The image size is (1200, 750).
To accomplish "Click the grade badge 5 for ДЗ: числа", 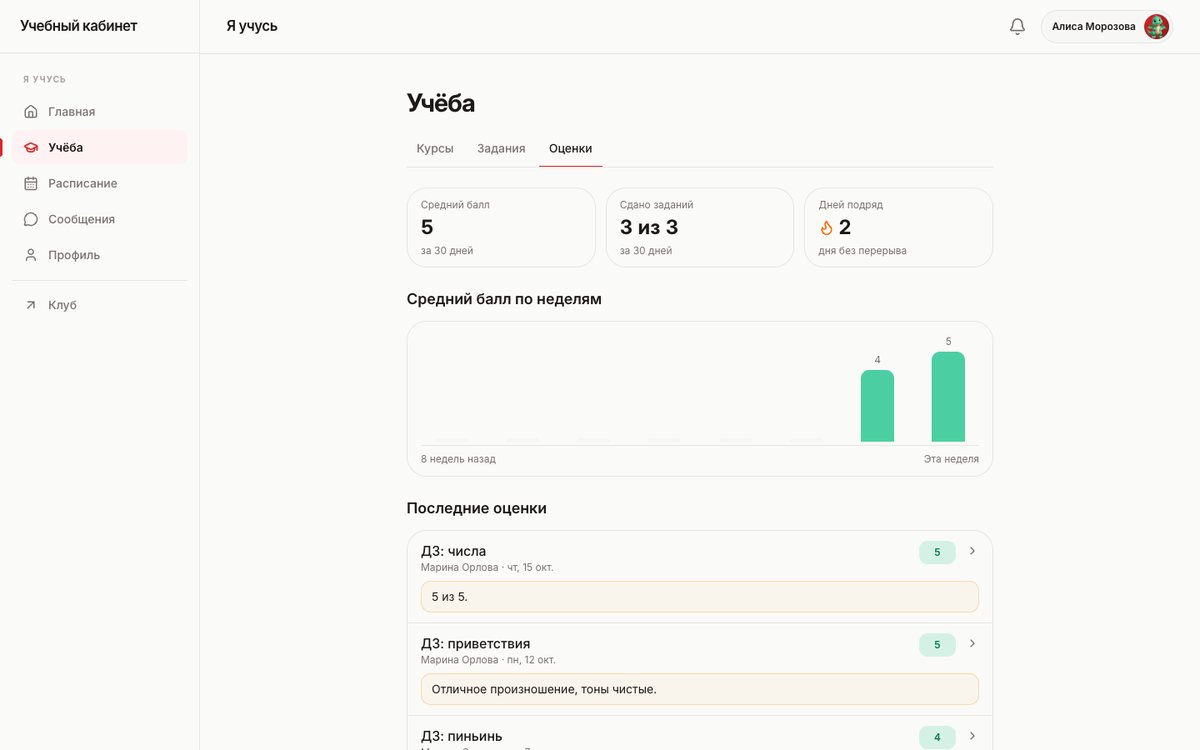I will 937,552.
